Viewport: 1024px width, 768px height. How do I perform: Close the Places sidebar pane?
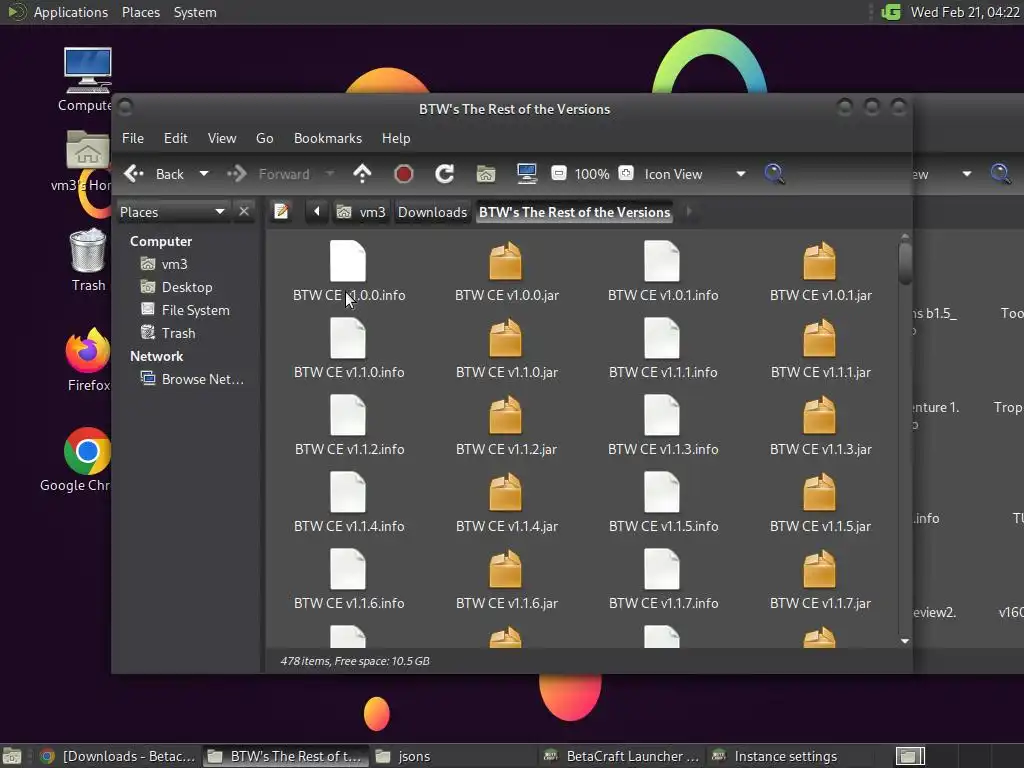[x=244, y=212]
